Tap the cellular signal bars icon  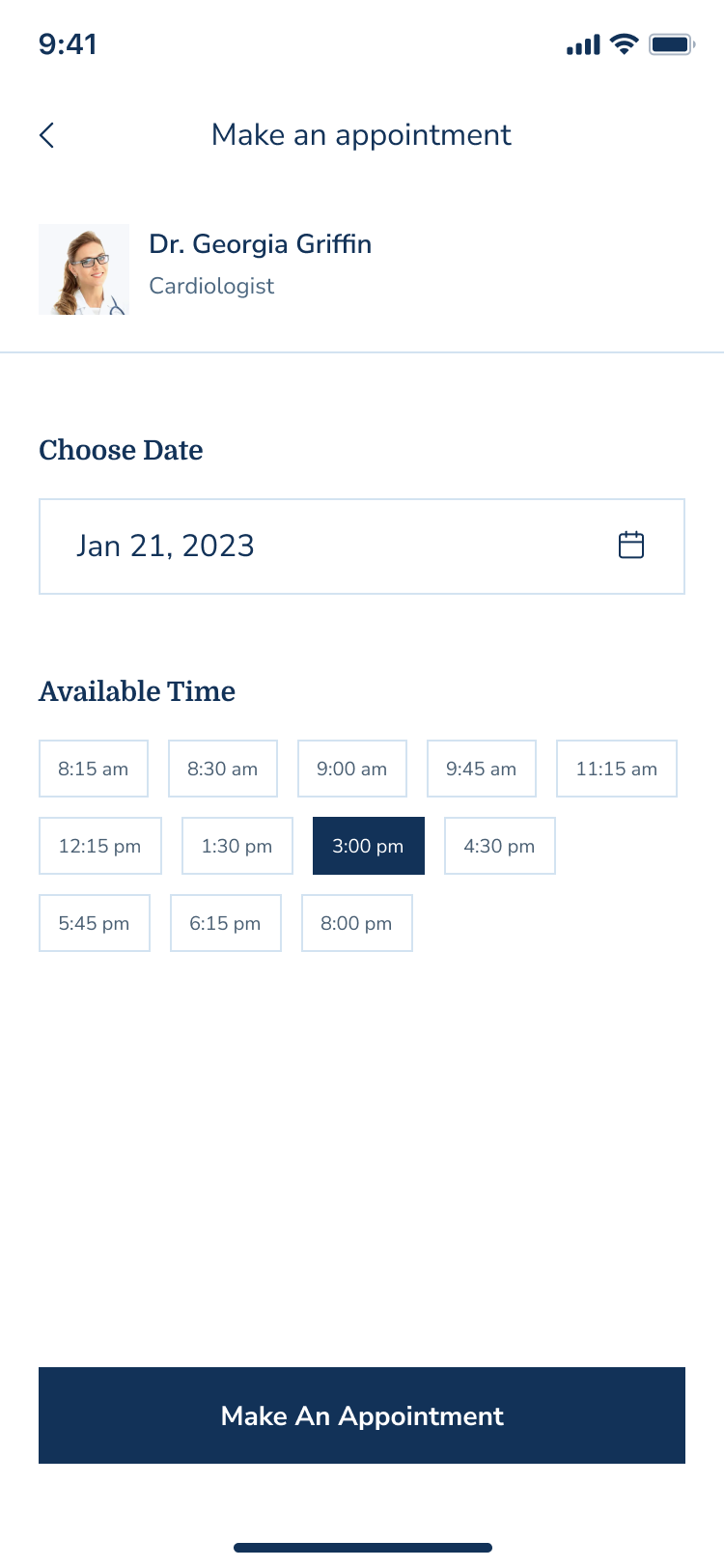click(x=583, y=45)
